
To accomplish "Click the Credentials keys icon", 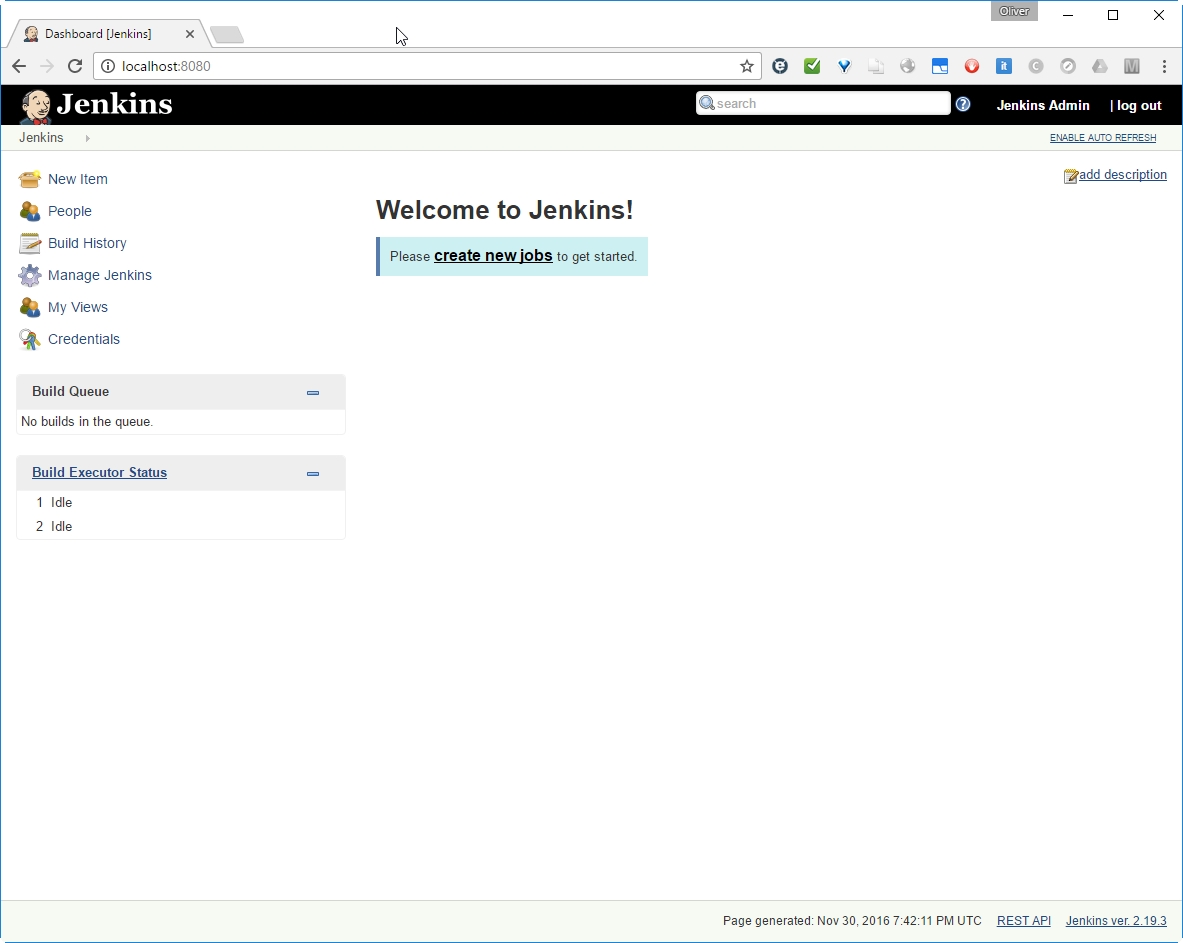I will pos(30,339).
